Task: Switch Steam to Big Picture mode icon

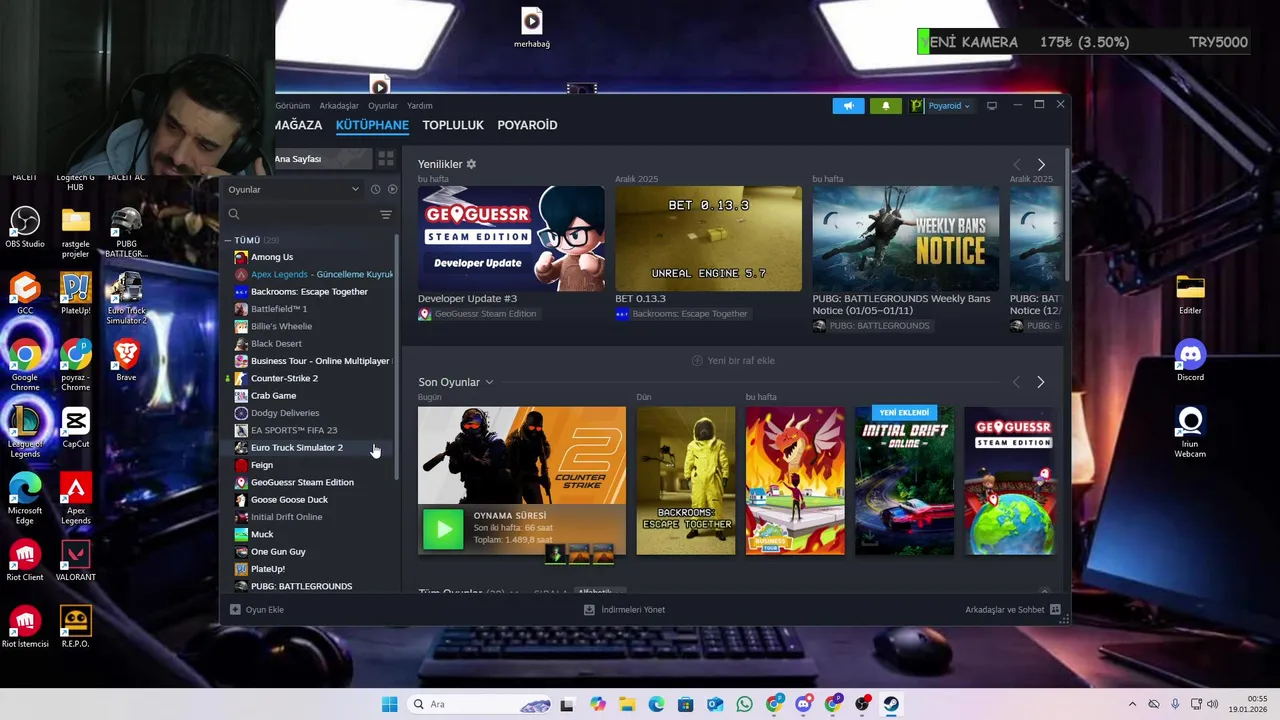Action: (x=991, y=105)
